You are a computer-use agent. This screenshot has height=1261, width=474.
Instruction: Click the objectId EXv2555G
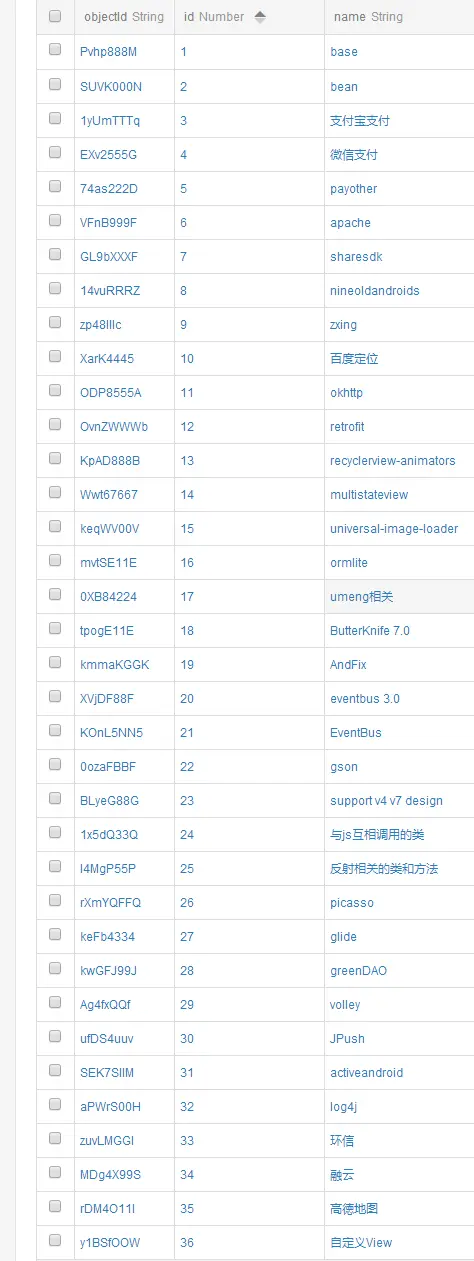[x=108, y=155]
